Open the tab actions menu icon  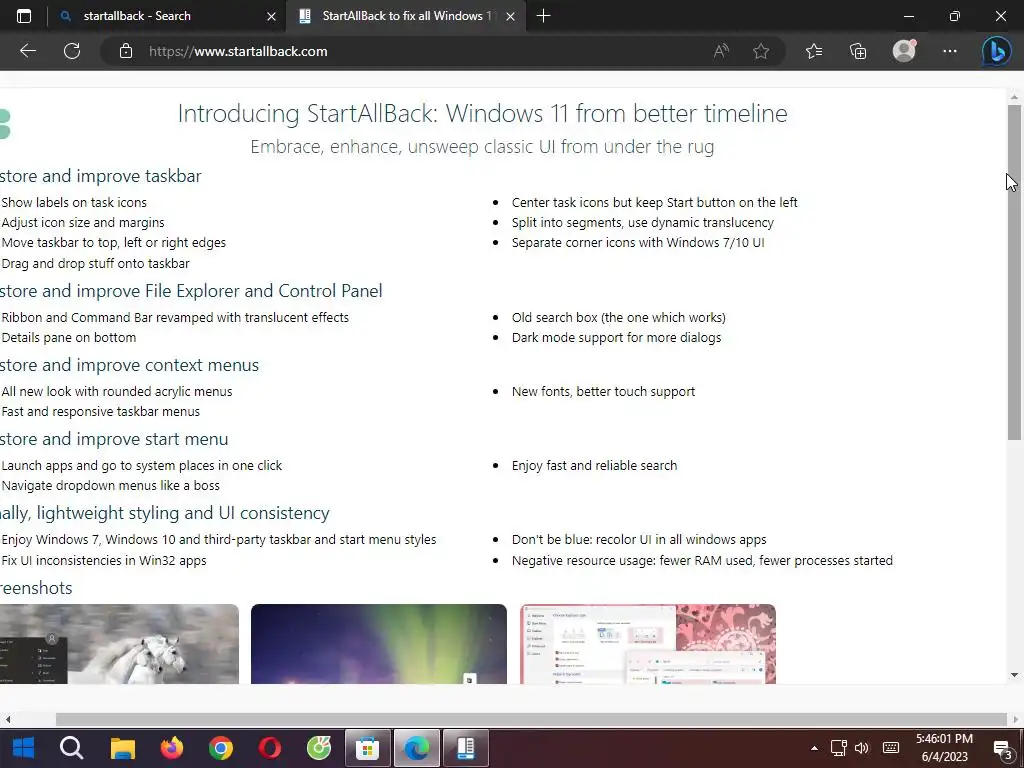24,16
